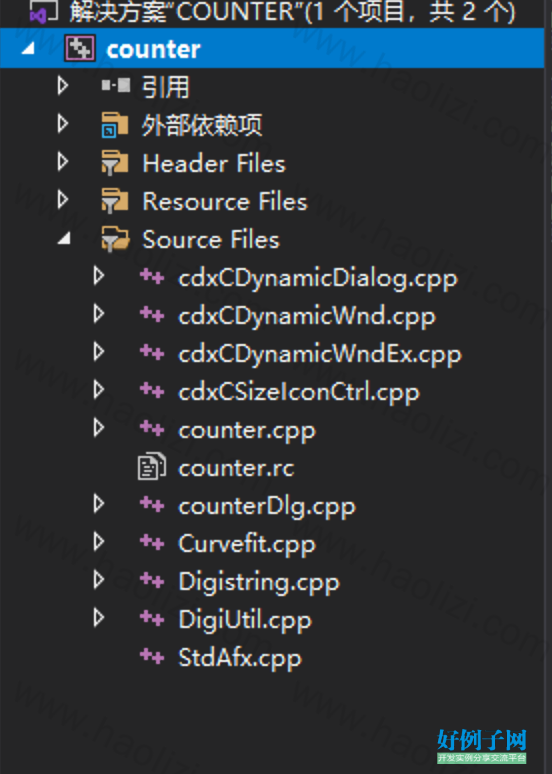Select the 引用 label
The image size is (552, 774).
[166, 87]
